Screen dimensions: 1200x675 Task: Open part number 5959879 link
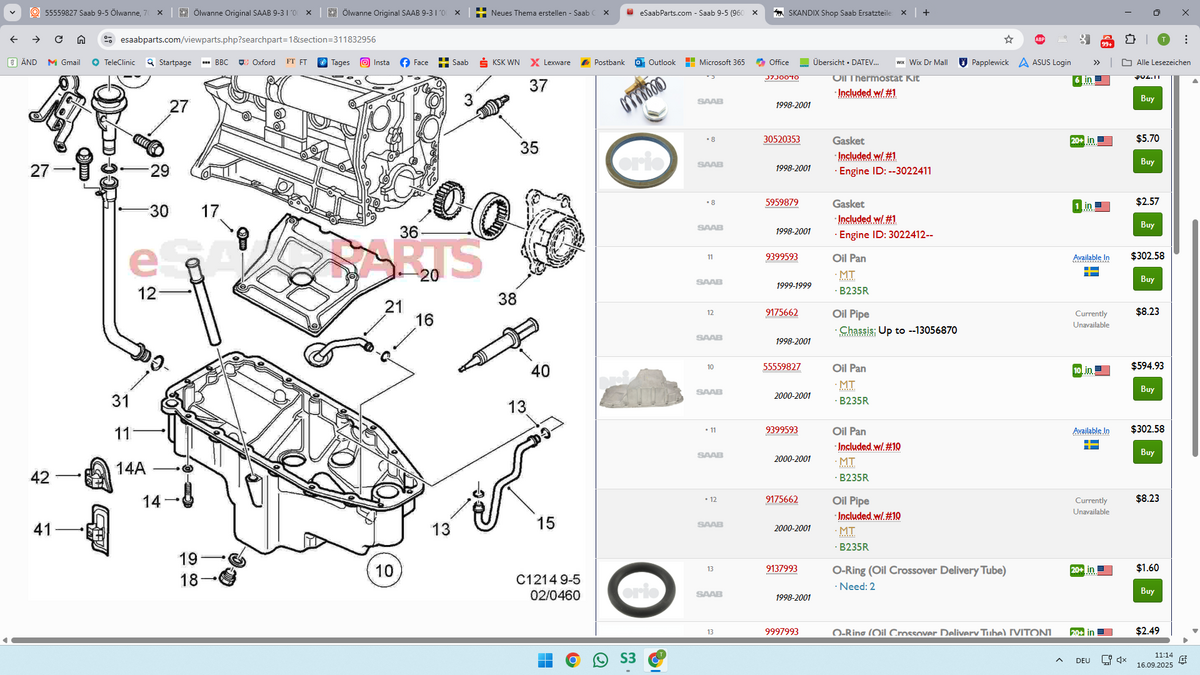[x=781, y=202]
